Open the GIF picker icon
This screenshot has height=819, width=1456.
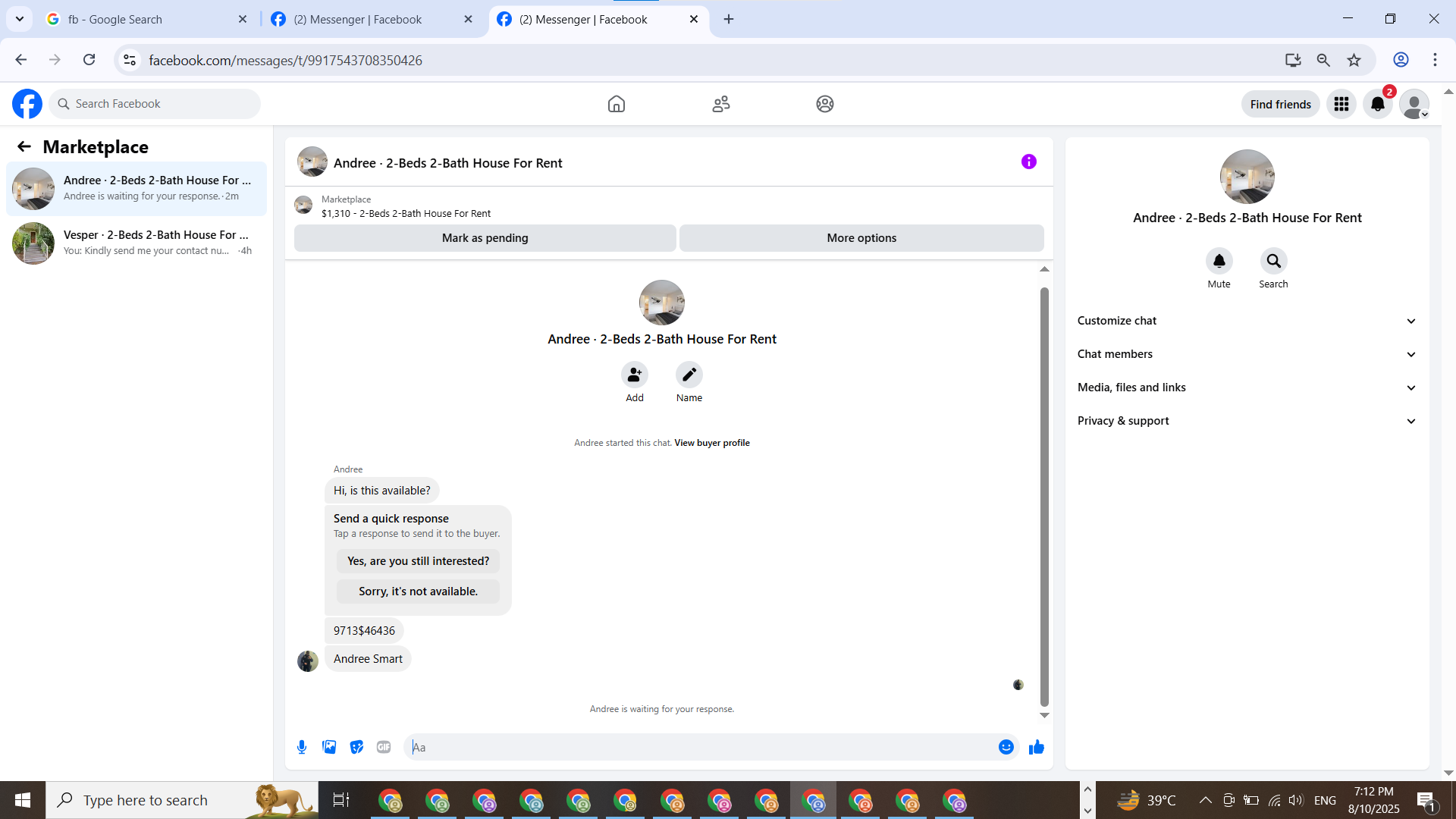pyautogui.click(x=384, y=747)
